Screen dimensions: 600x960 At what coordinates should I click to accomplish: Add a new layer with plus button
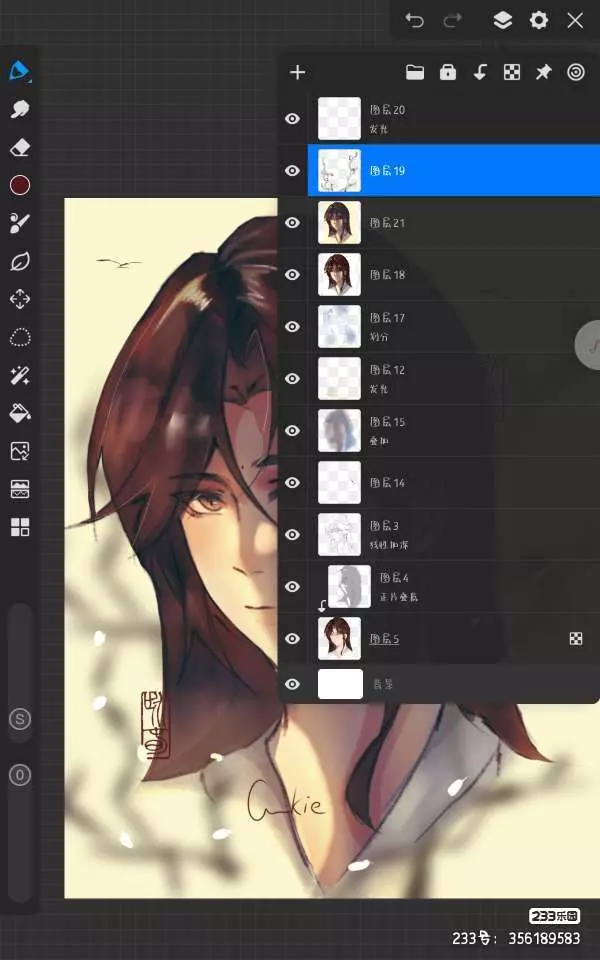click(x=297, y=72)
